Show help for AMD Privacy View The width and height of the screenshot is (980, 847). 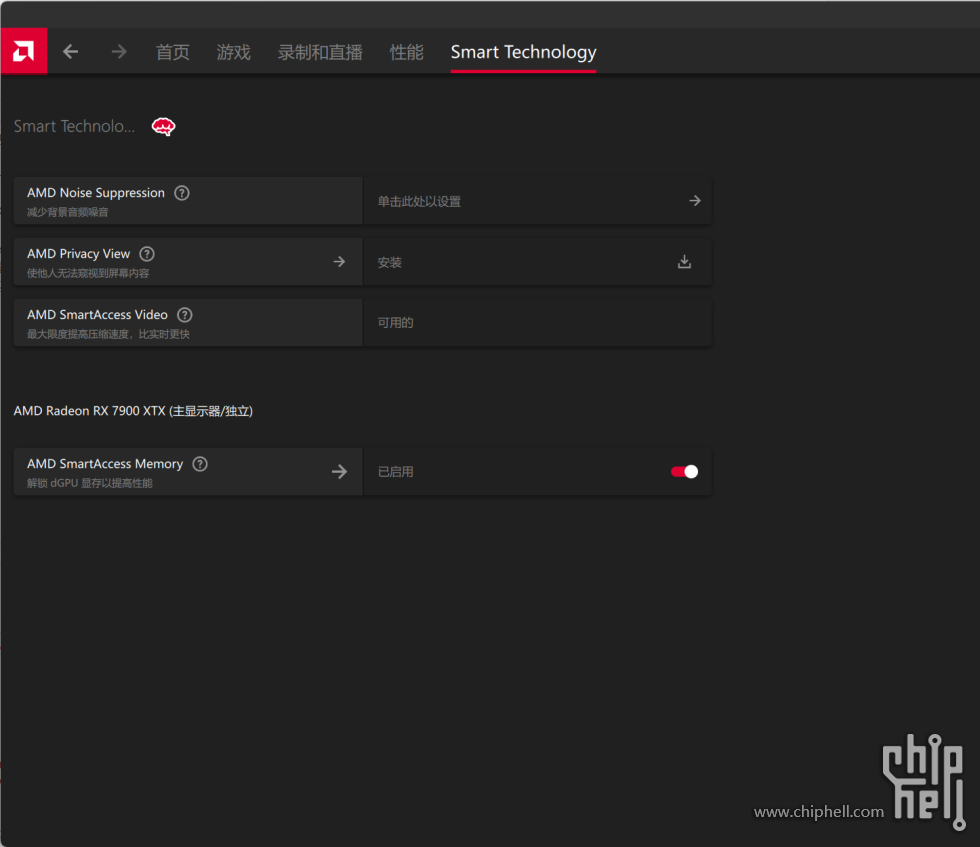coord(147,254)
